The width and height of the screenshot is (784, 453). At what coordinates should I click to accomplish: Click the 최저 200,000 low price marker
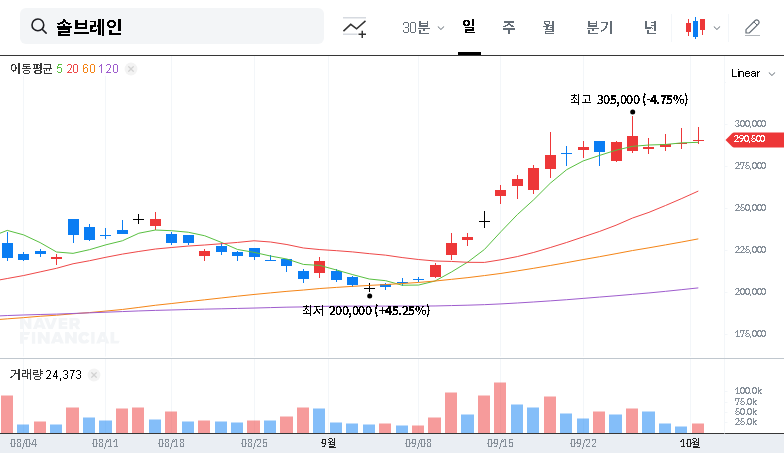pos(366,311)
